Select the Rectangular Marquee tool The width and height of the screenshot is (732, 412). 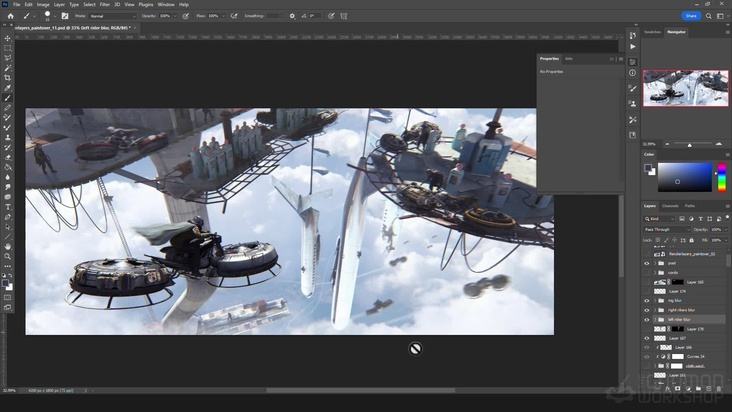[x=7, y=48]
